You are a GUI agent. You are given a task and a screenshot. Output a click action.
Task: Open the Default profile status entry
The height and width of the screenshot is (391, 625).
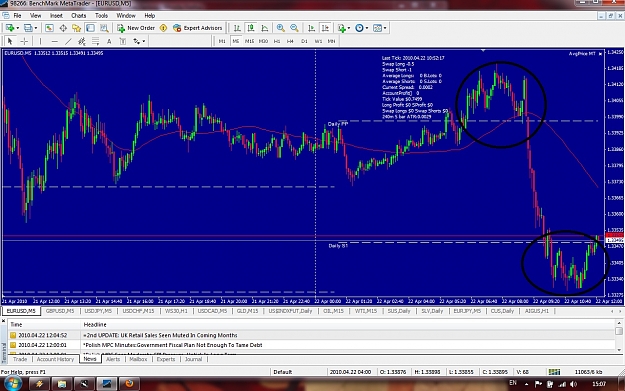tap(283, 372)
